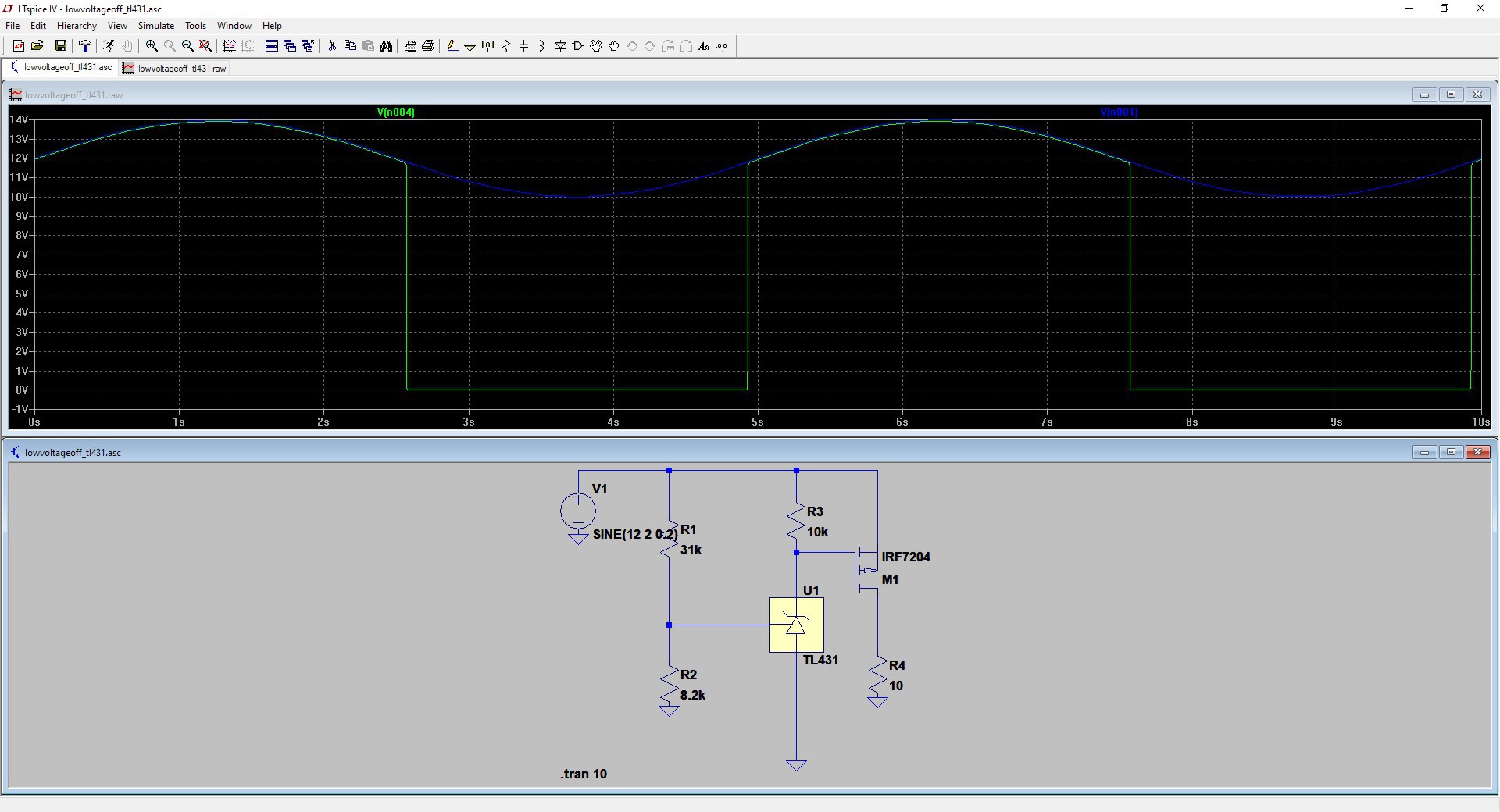Viewport: 1500px width, 812px height.
Task: Open the Help menu
Action: (x=272, y=26)
